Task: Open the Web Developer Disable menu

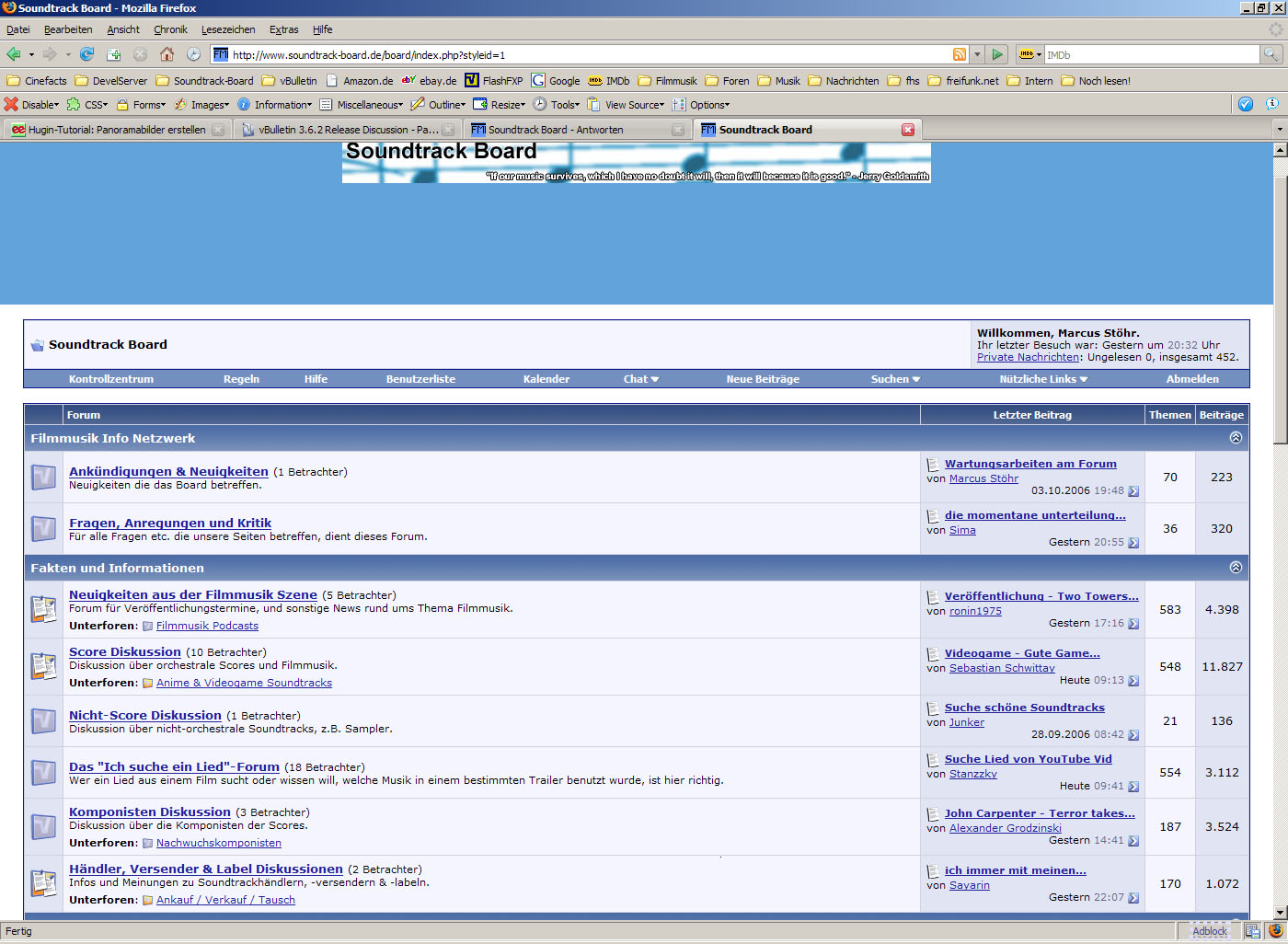Action: [32, 105]
